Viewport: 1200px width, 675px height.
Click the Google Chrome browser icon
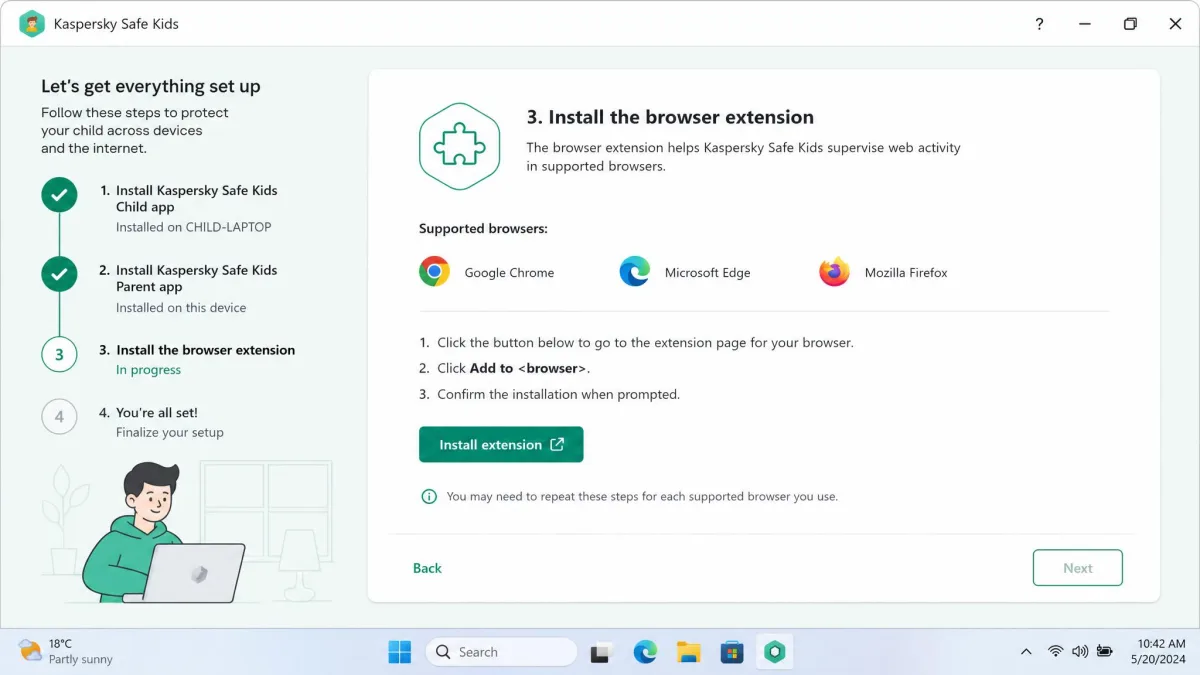[x=434, y=272]
